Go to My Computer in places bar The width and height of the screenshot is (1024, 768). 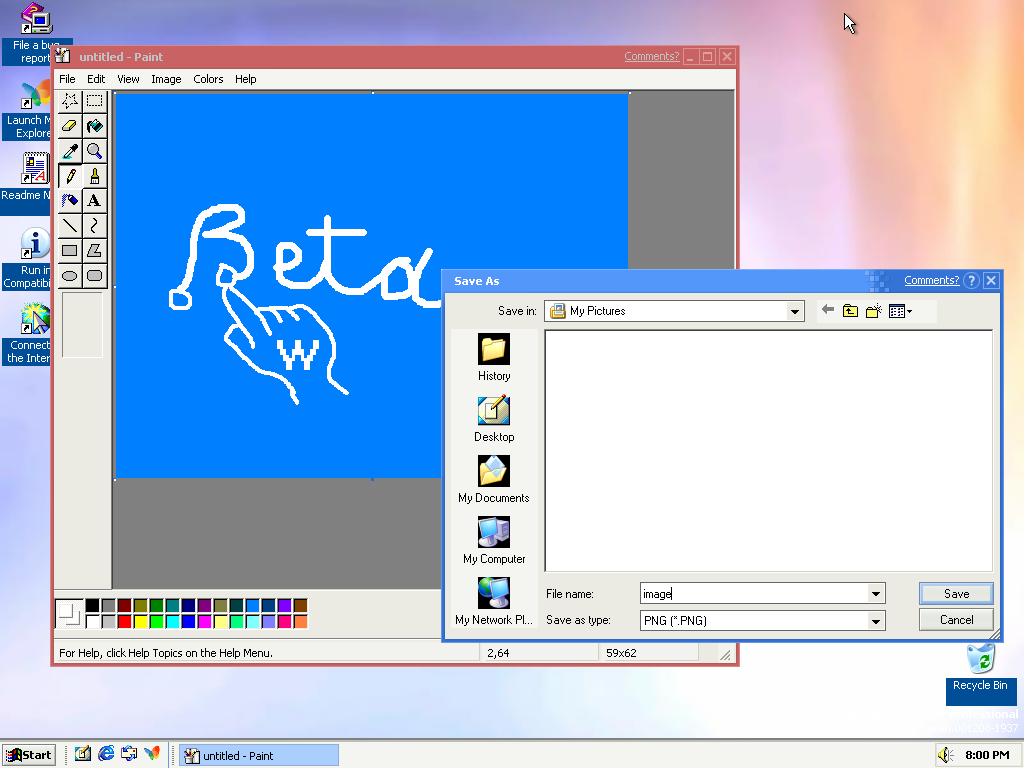pyautogui.click(x=494, y=541)
